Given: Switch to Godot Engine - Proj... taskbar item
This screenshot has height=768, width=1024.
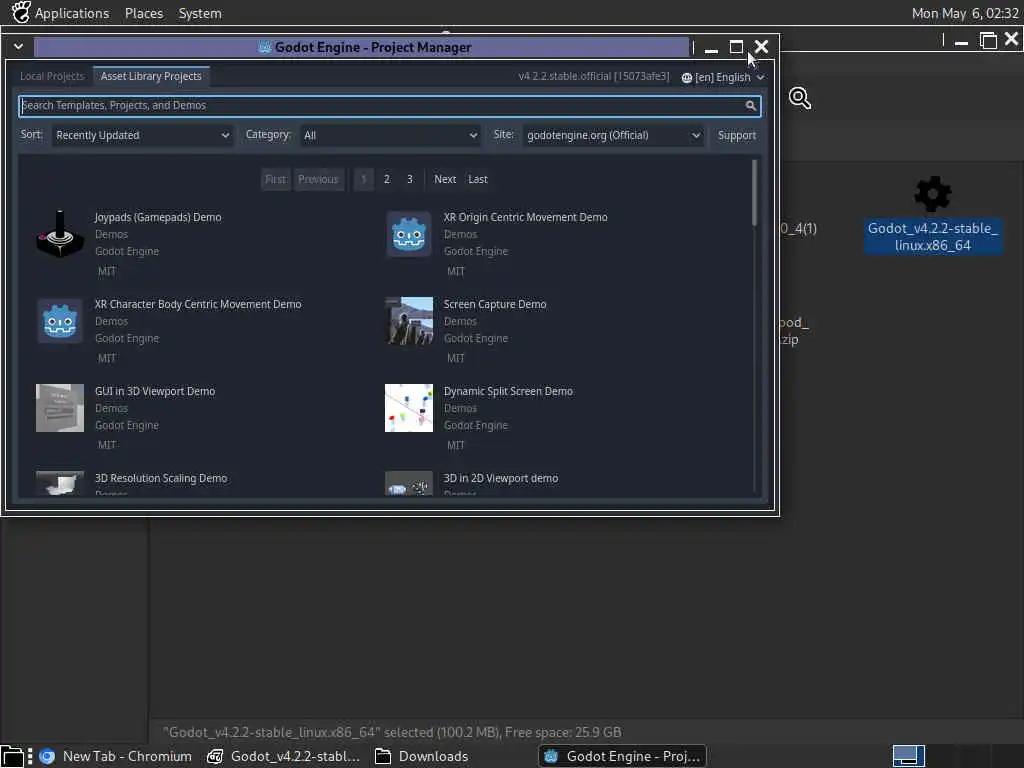Looking at the screenshot, I should pyautogui.click(x=622, y=756).
